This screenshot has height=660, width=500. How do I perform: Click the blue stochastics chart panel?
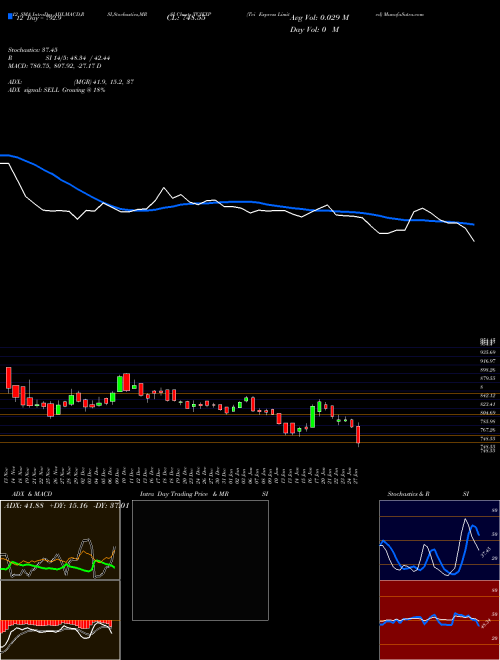coord(439,540)
